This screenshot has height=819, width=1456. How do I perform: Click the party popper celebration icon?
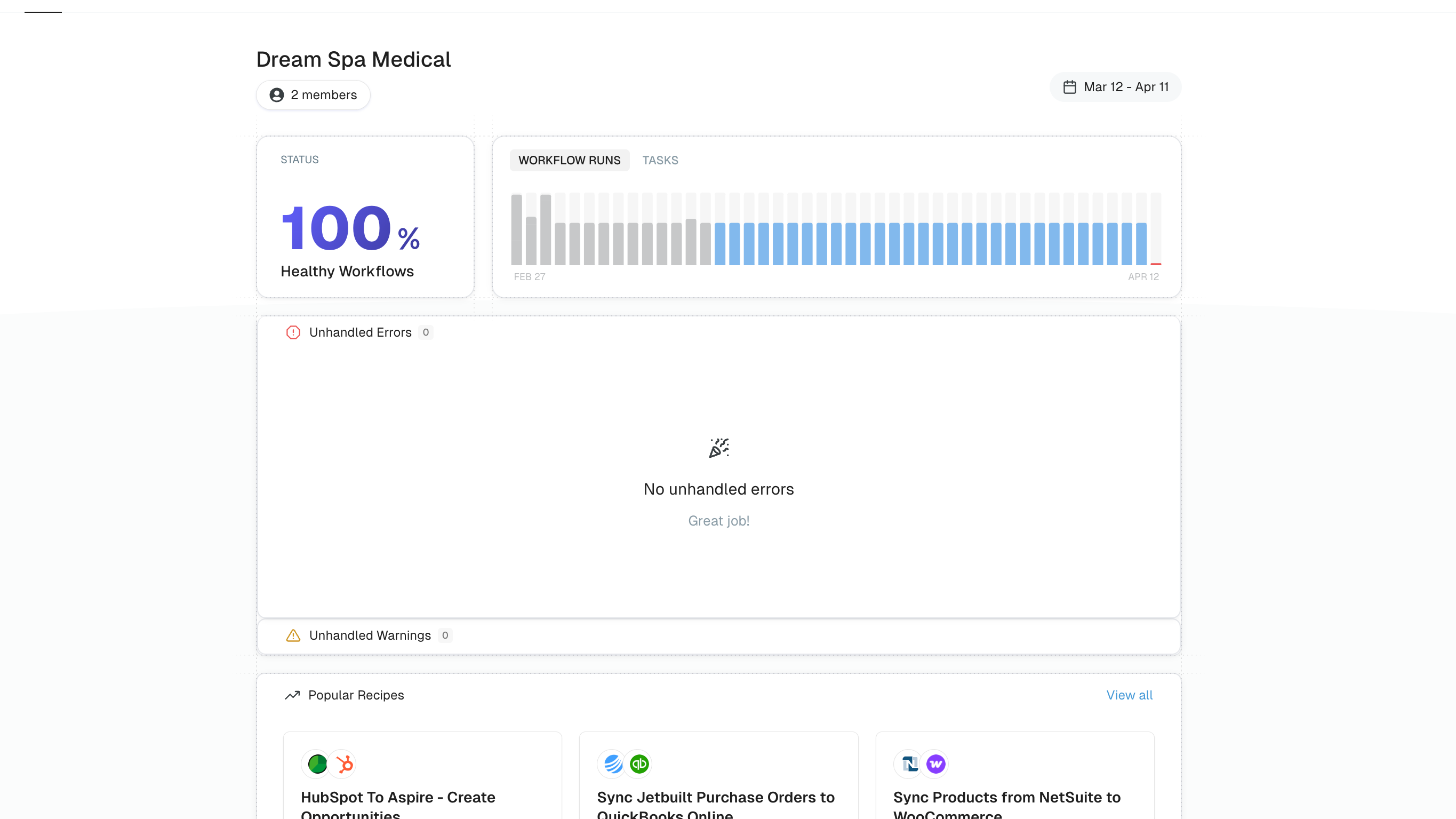click(x=718, y=448)
